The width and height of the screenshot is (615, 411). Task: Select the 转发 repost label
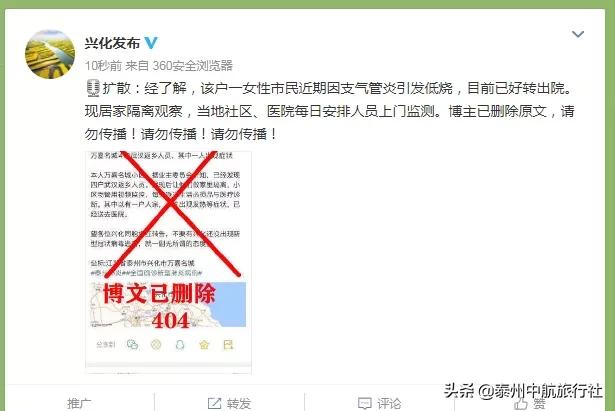click(239, 403)
